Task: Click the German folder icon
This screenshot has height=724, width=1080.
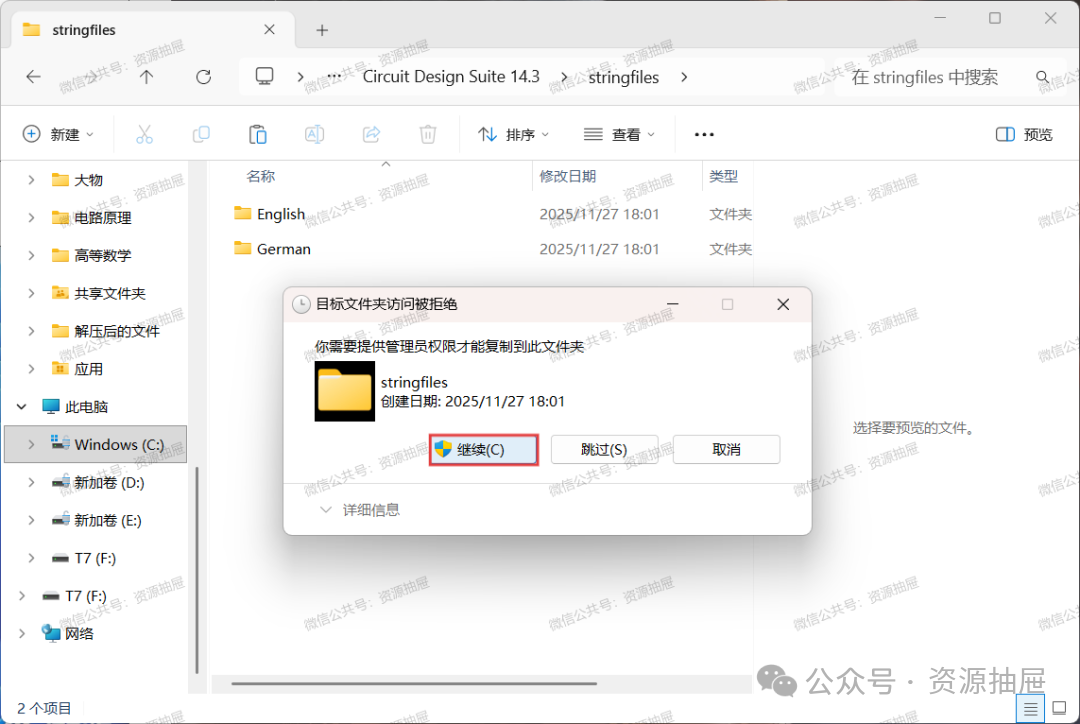Action: (242, 248)
